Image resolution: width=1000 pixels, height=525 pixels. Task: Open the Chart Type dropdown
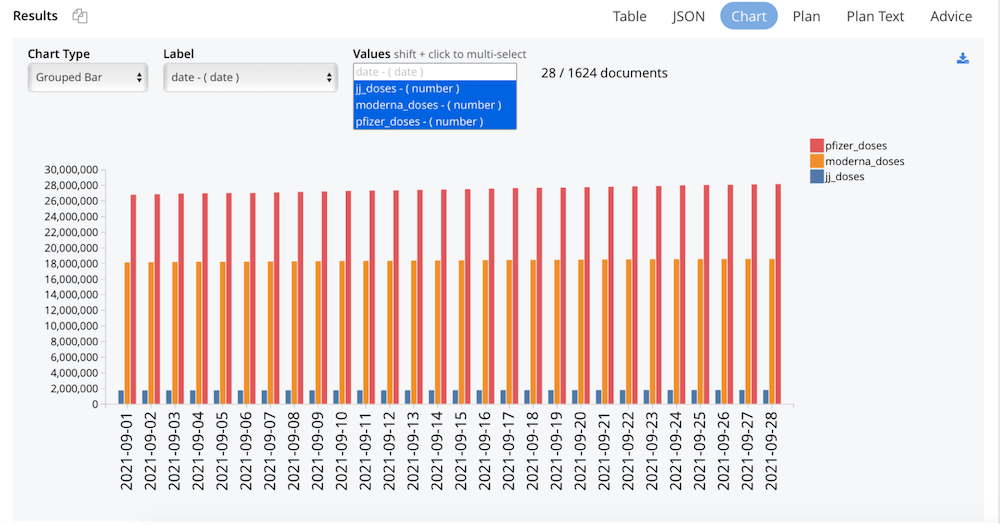[88, 77]
